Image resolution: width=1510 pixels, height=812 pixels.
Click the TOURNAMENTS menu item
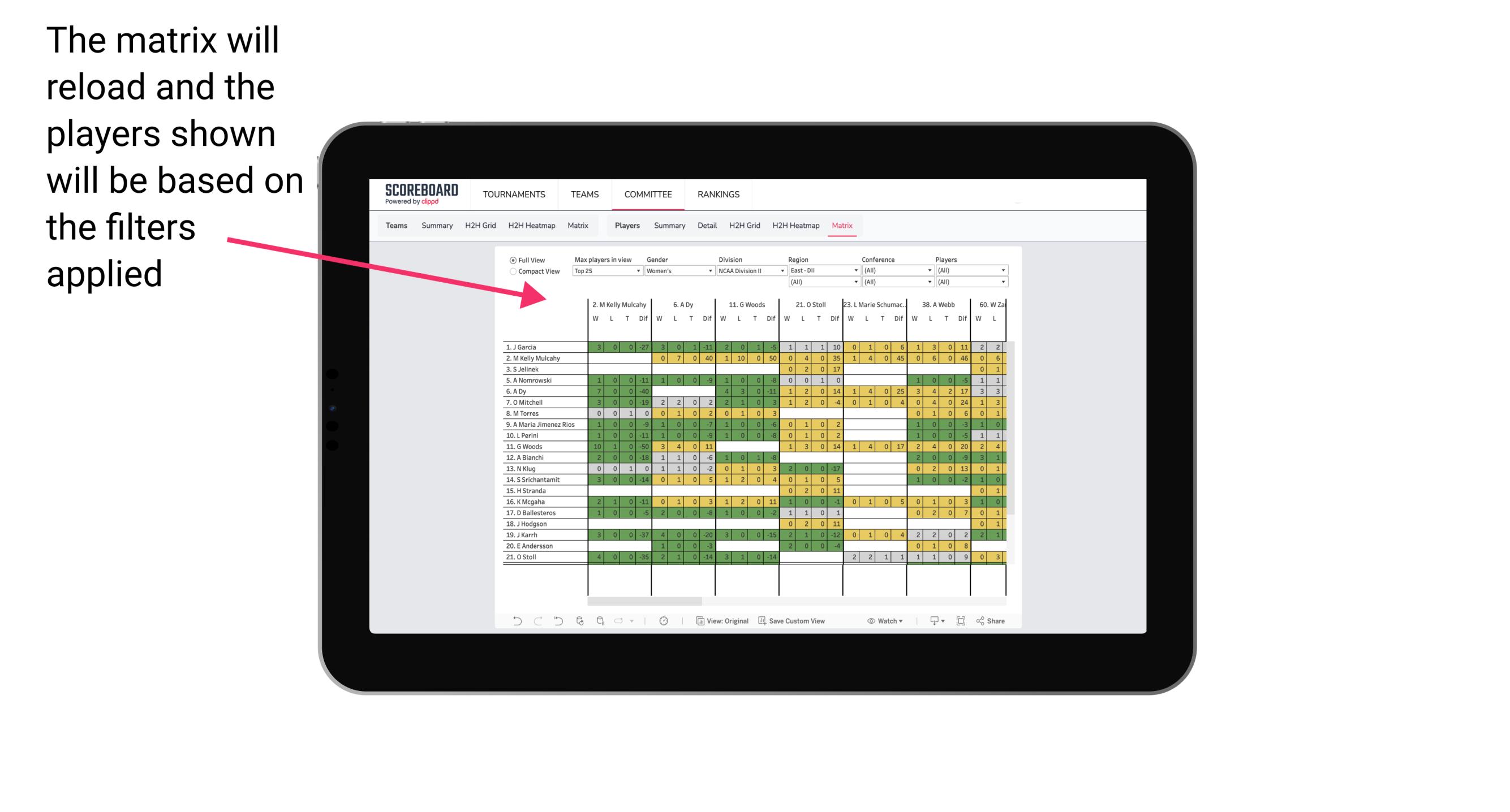[514, 195]
